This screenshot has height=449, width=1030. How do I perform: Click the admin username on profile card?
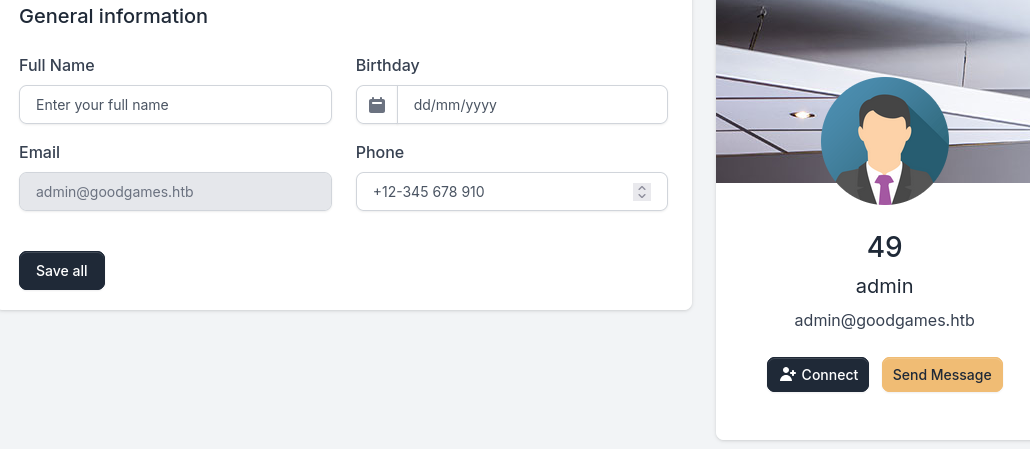click(884, 286)
